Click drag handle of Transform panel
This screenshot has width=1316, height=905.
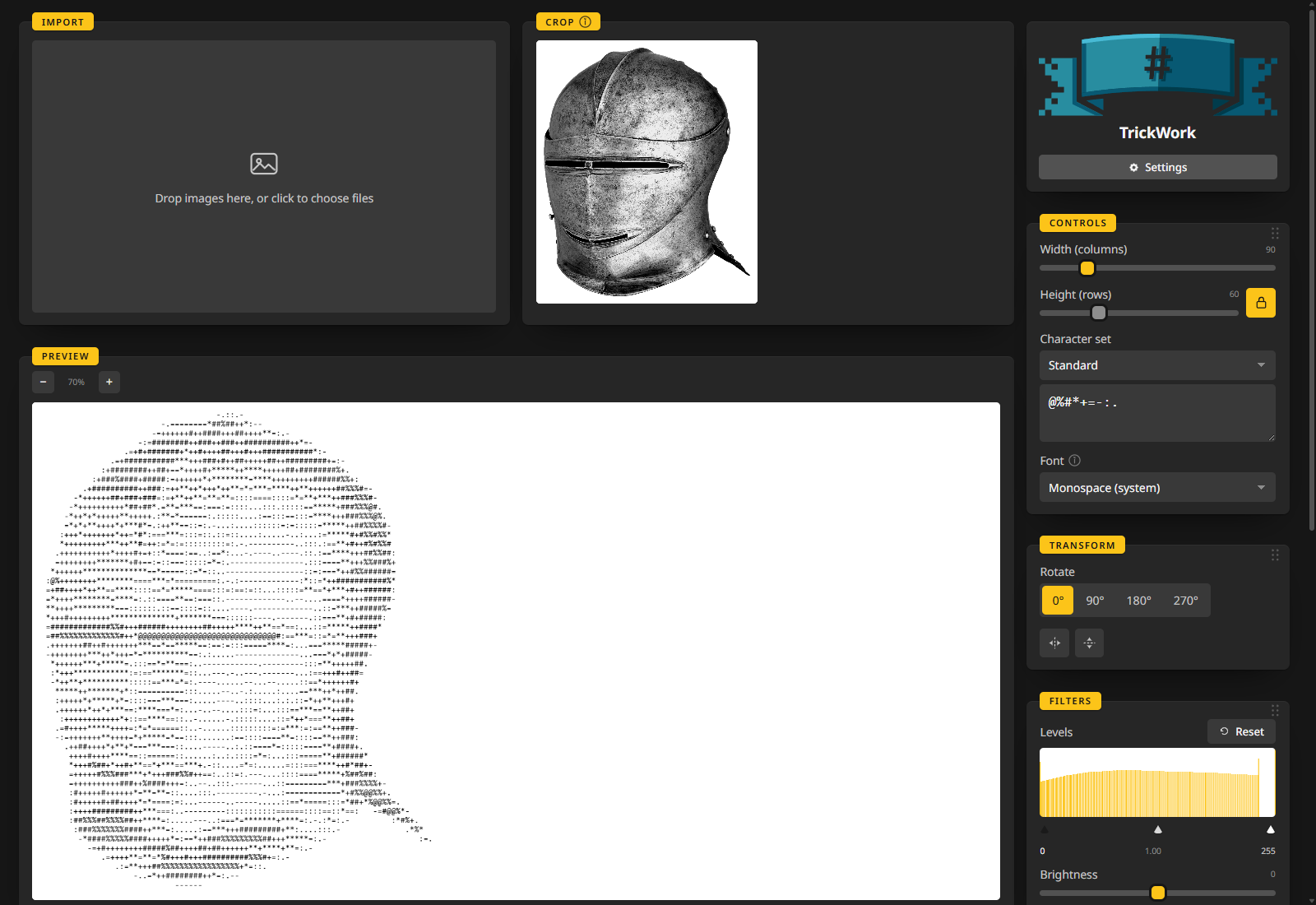point(1275,555)
